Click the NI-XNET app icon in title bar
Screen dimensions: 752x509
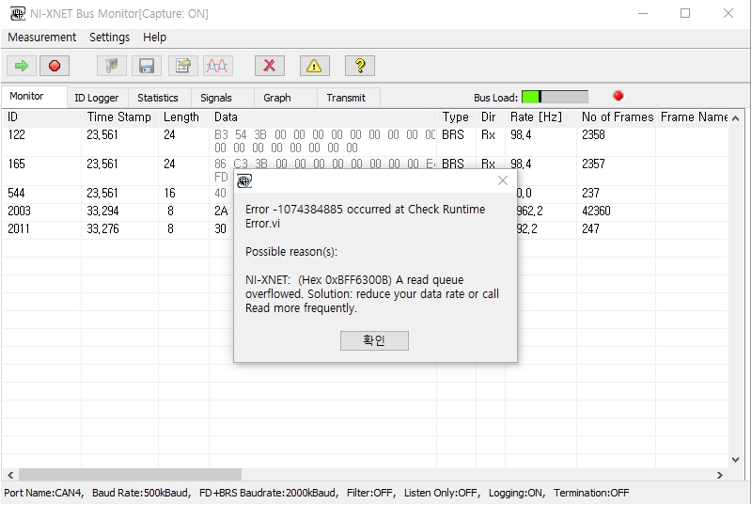pos(17,13)
